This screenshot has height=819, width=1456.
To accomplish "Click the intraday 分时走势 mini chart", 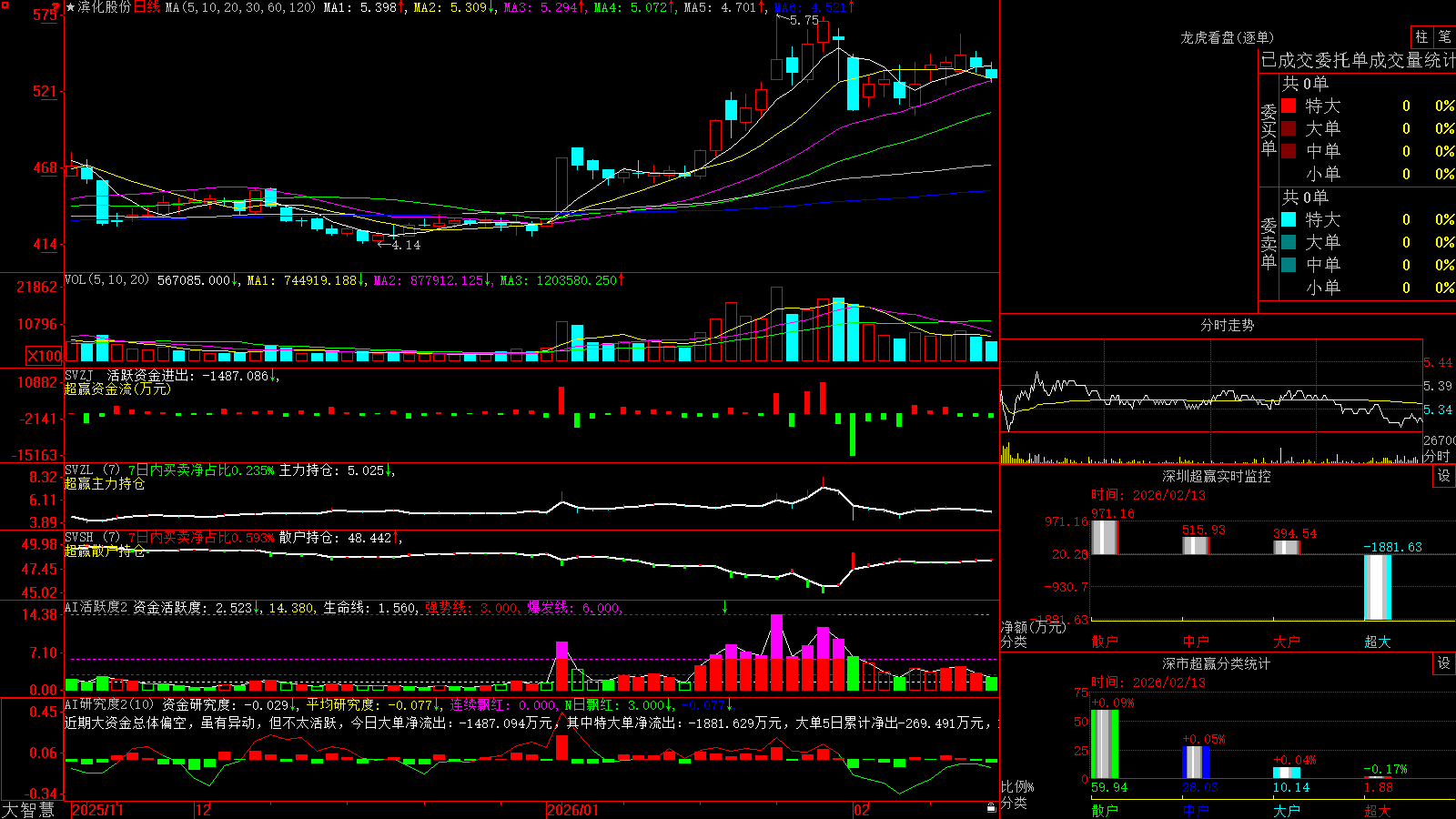I will coord(1211,386).
